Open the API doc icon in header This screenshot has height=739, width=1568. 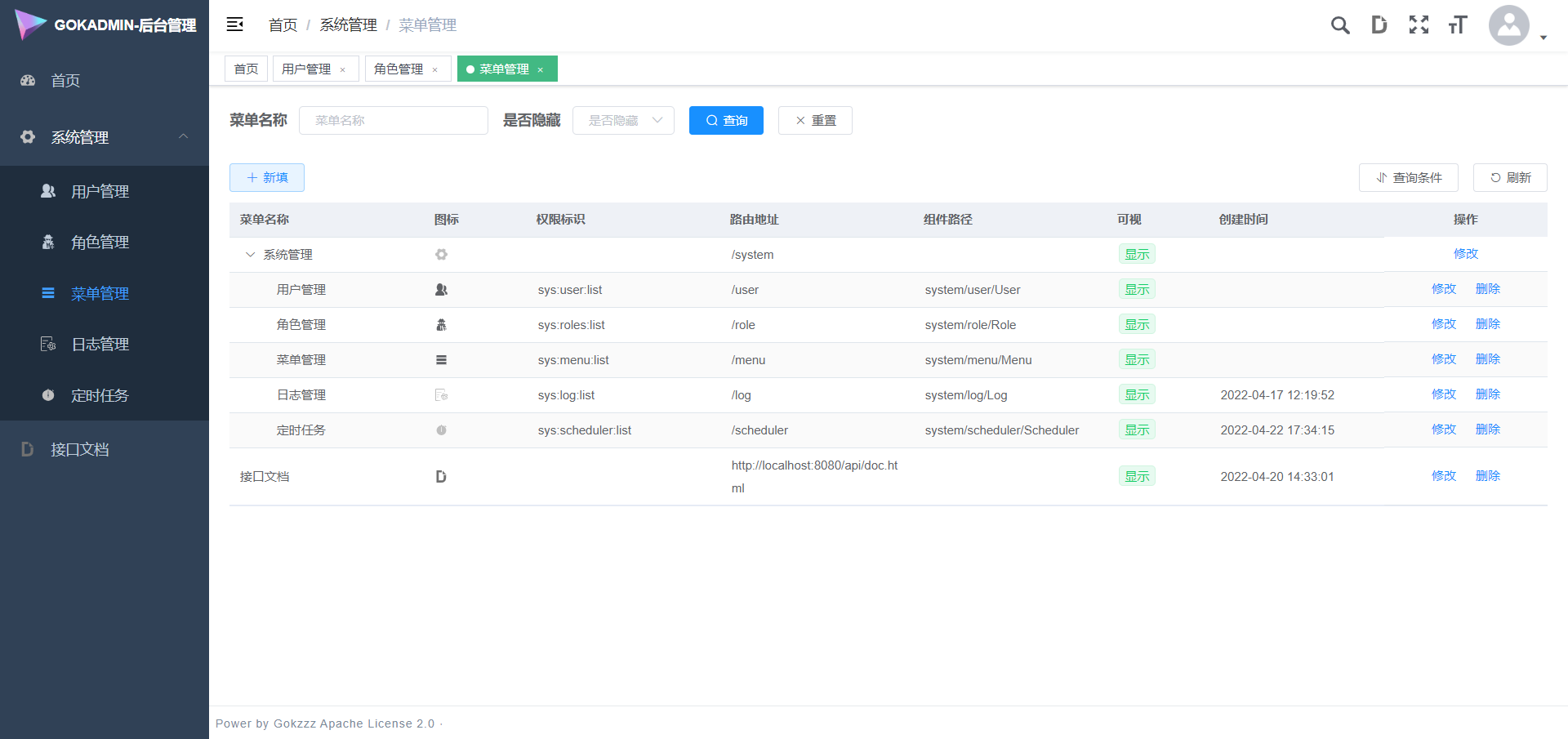click(x=1379, y=25)
